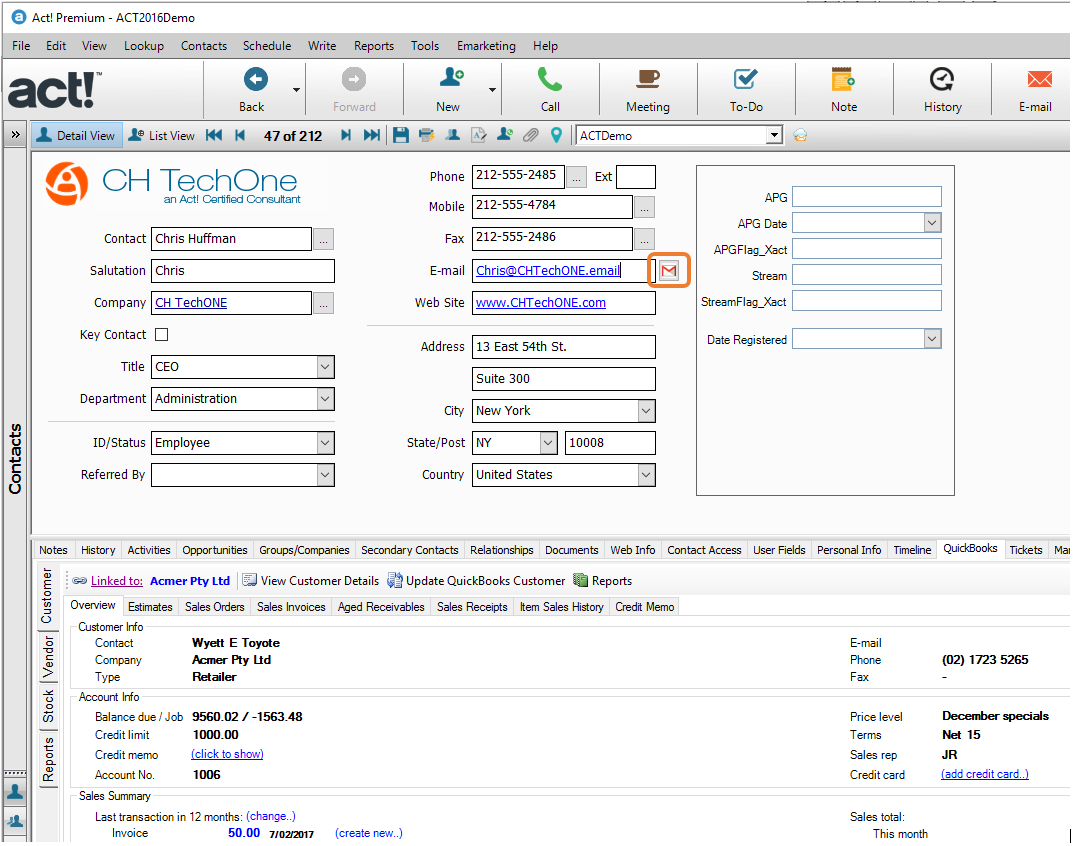Click the To-Do toolbar button

tap(745, 90)
